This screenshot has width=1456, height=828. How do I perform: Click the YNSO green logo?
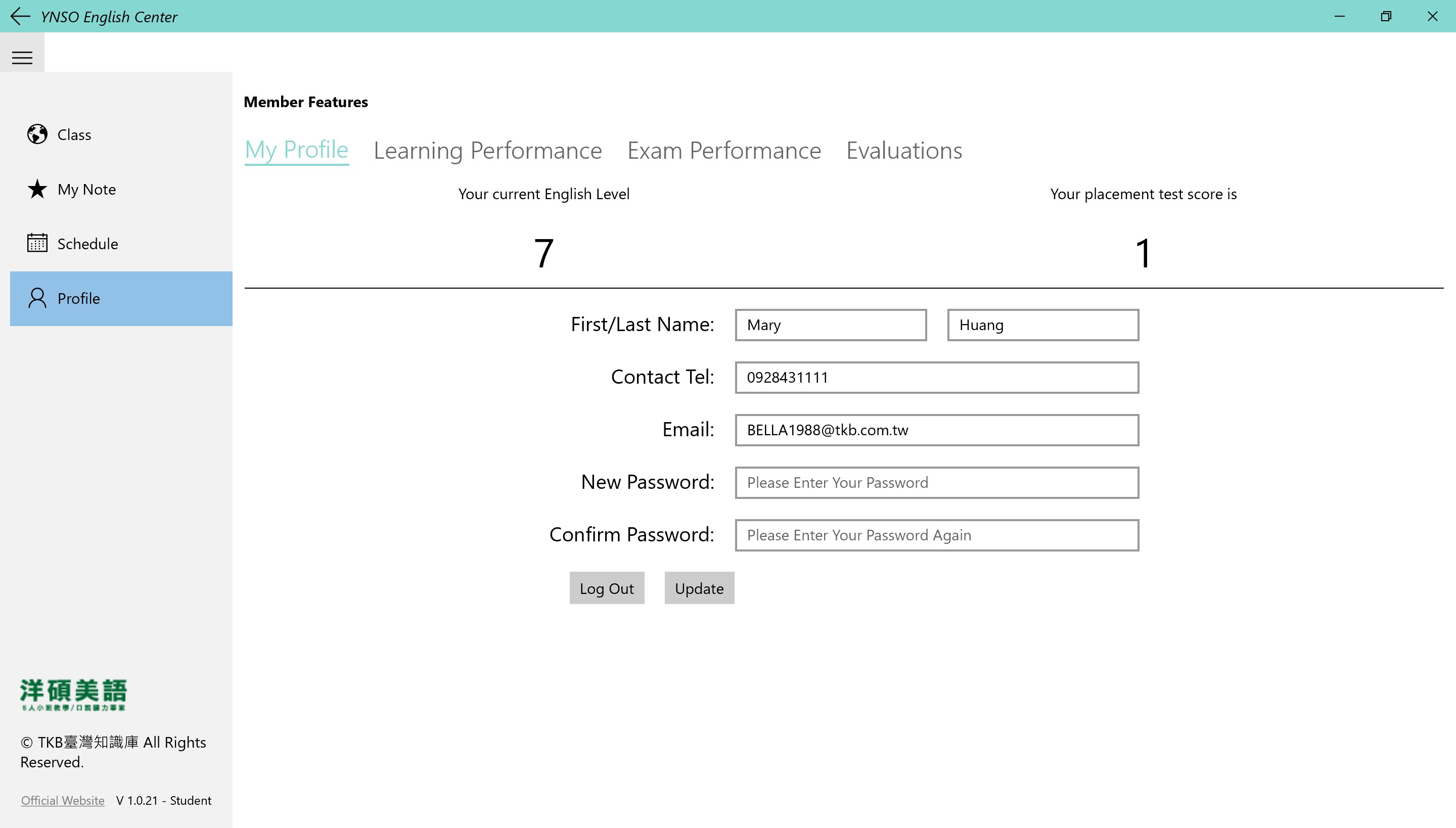click(x=73, y=694)
